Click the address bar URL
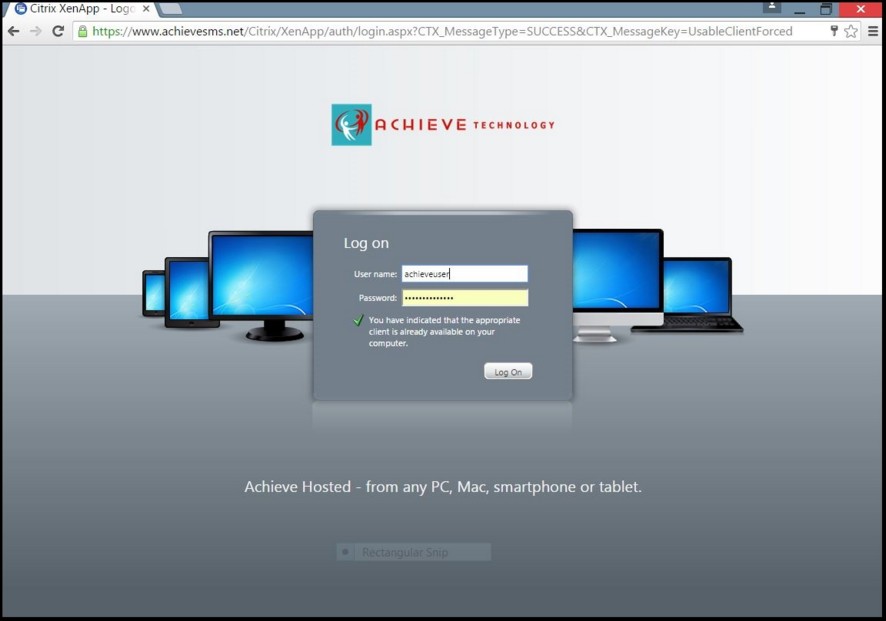The image size is (886, 621). (x=442, y=32)
